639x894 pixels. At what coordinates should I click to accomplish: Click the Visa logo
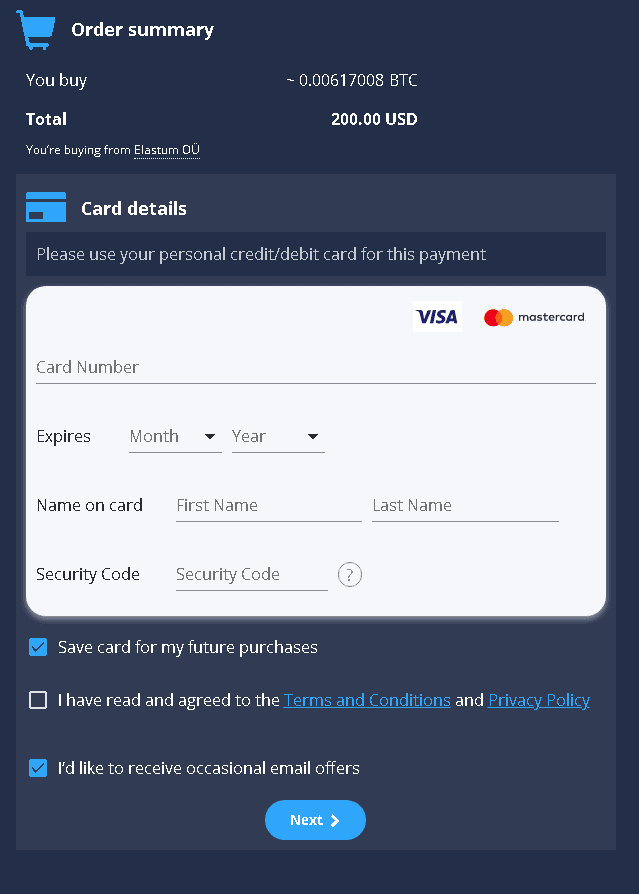(437, 317)
